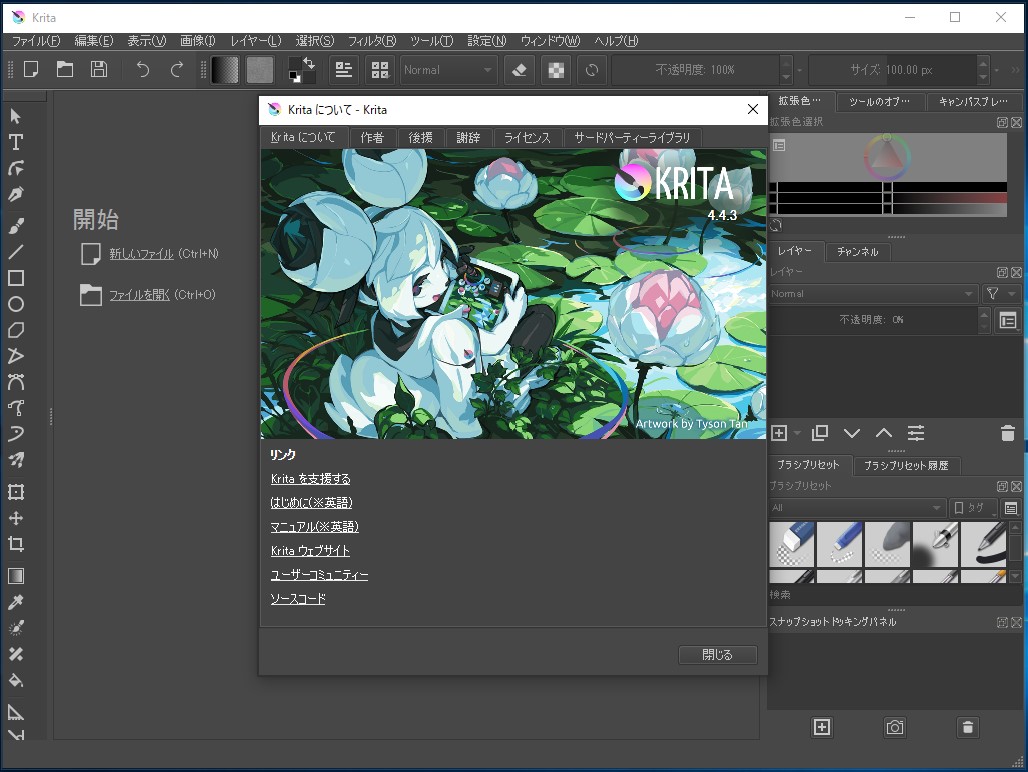1028x772 pixels.
Task: Switch to the チャンネル tab
Action: [858, 251]
